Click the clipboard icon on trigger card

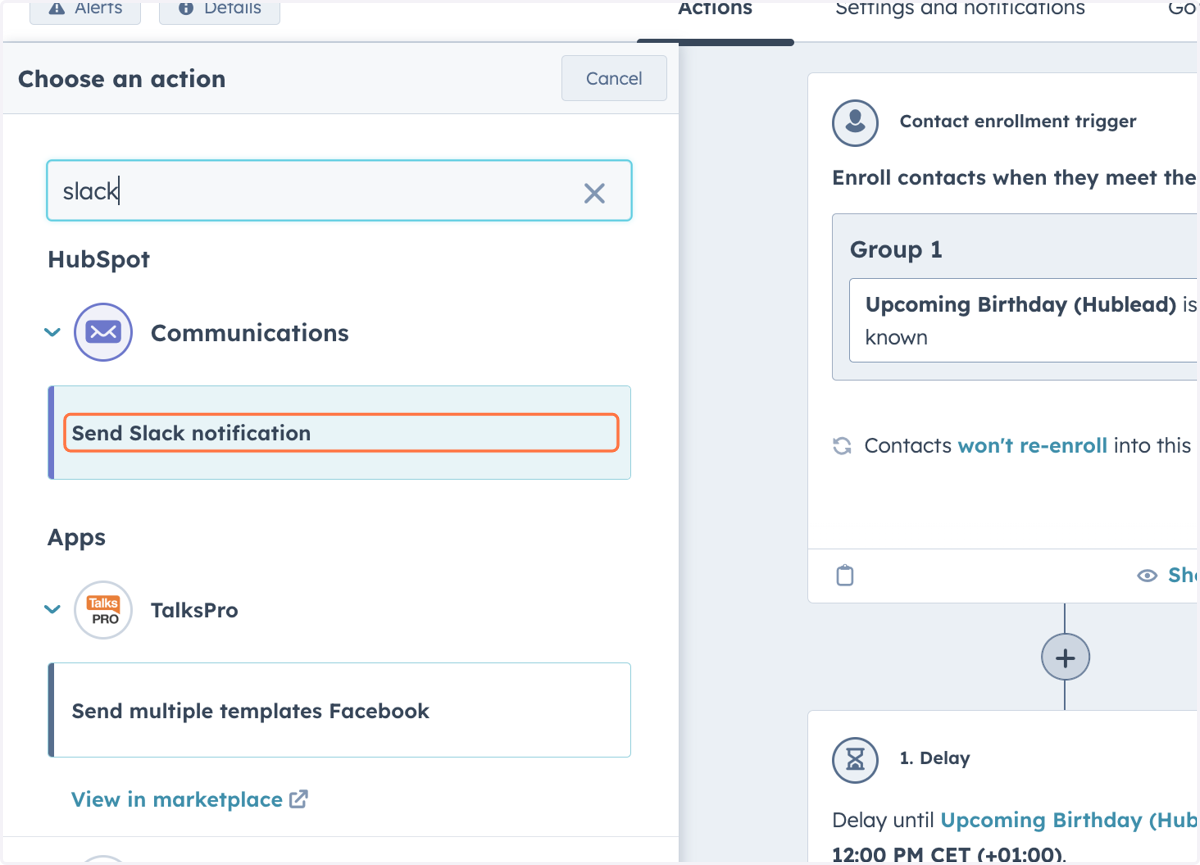(x=845, y=575)
